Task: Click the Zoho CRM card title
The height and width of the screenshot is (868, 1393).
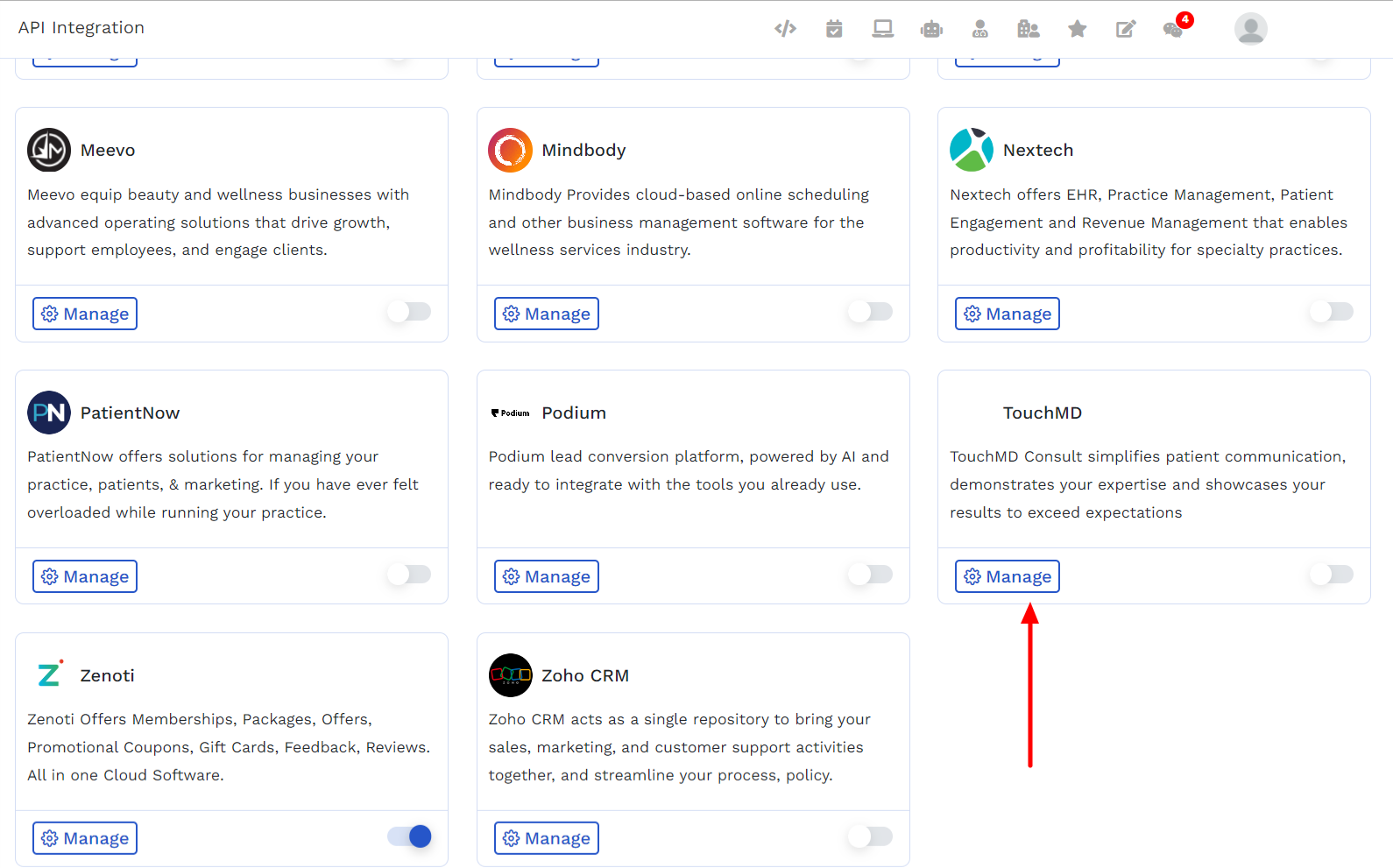Action: pyautogui.click(x=585, y=676)
